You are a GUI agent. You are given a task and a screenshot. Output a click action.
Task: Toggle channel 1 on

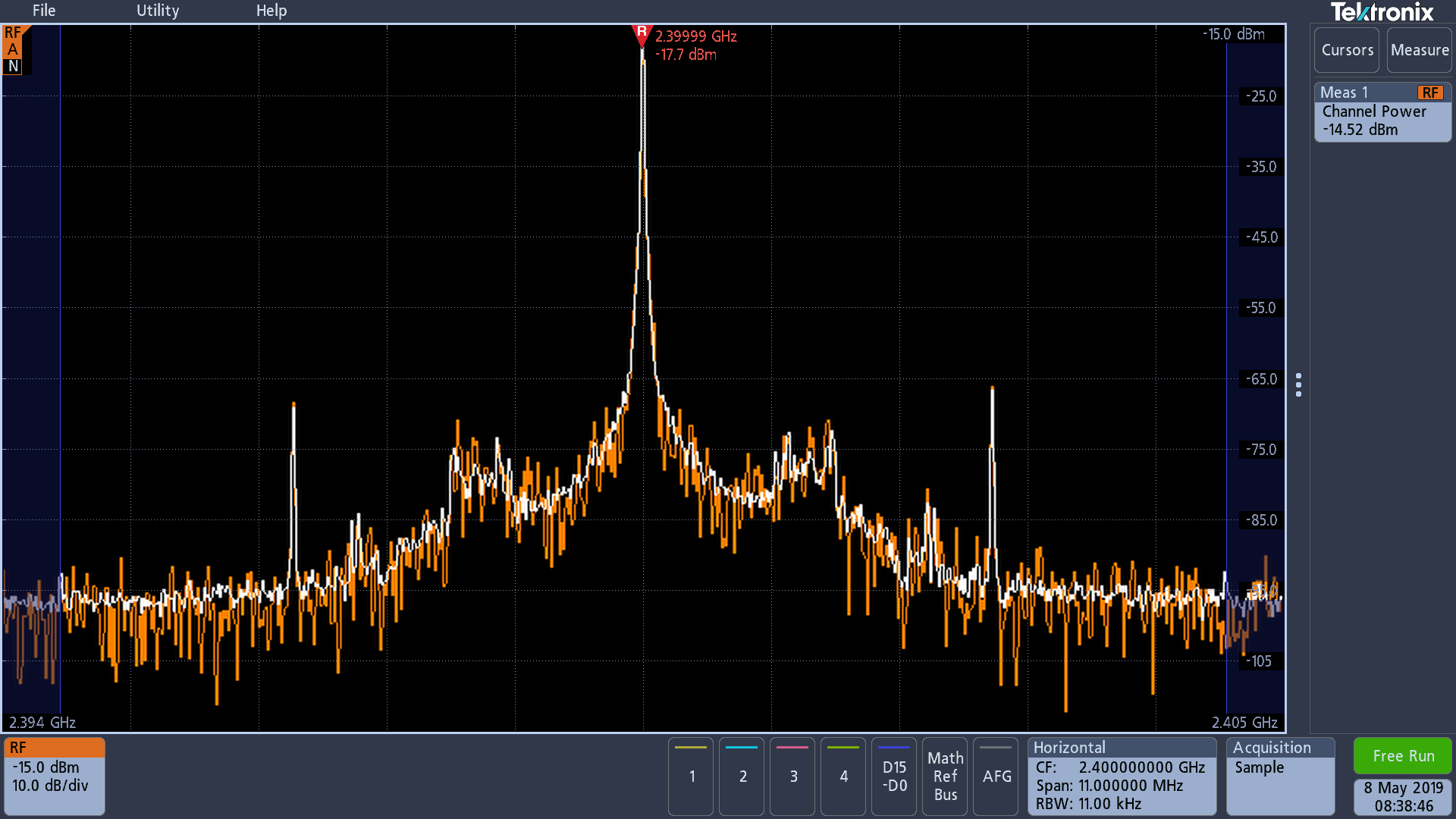tap(691, 776)
